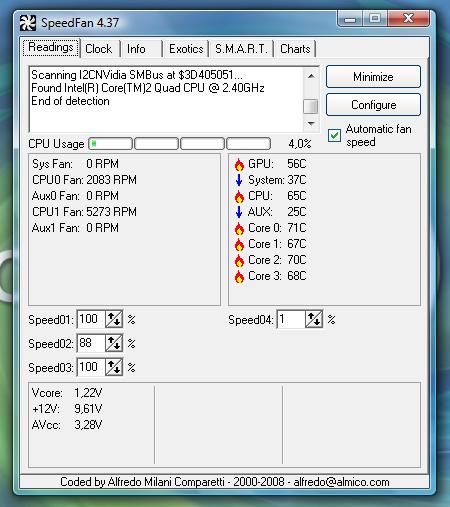
Task: Click the 4,0% CPU usage value
Action: coord(300,144)
